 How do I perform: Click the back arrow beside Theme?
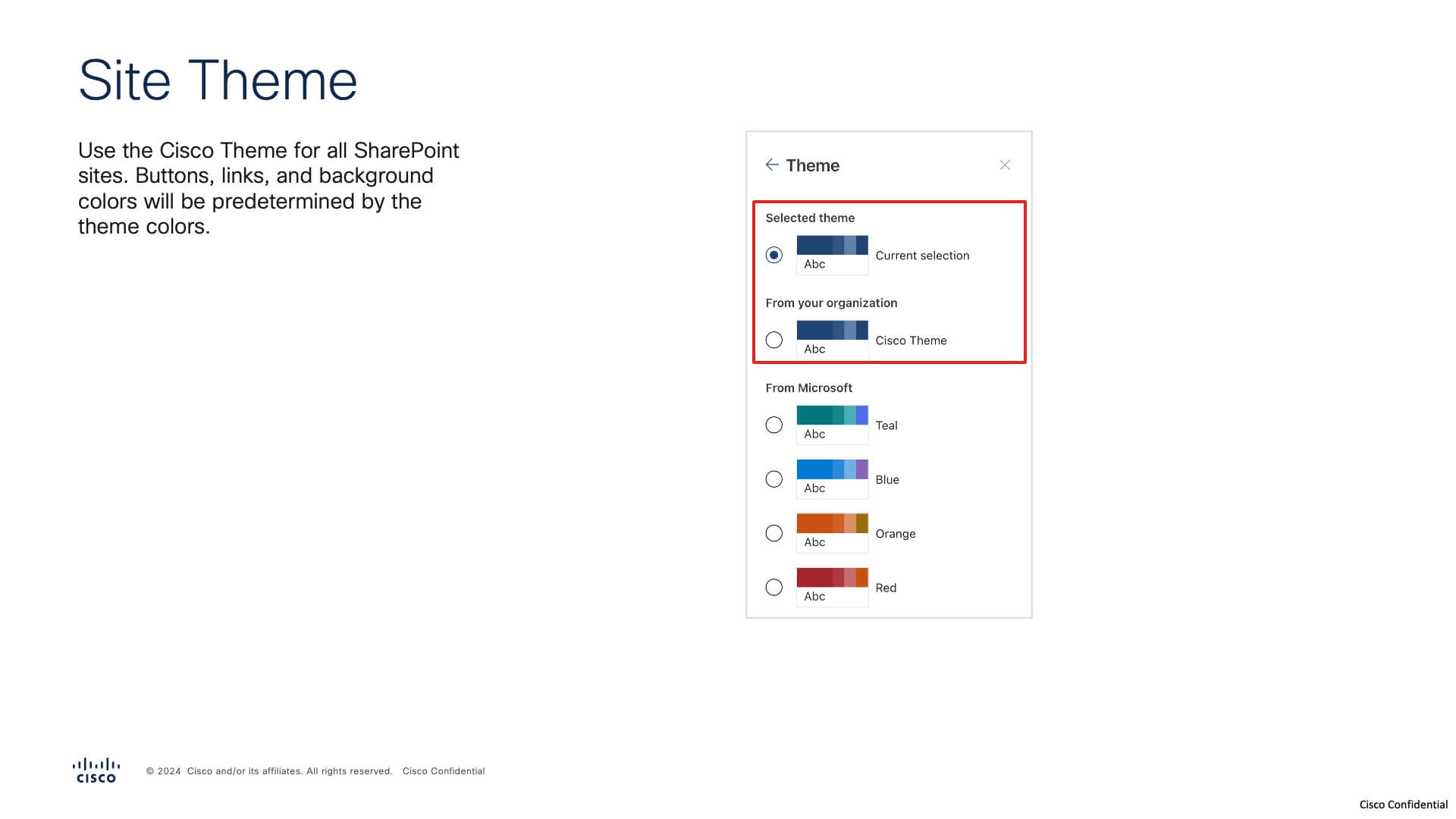[772, 165]
